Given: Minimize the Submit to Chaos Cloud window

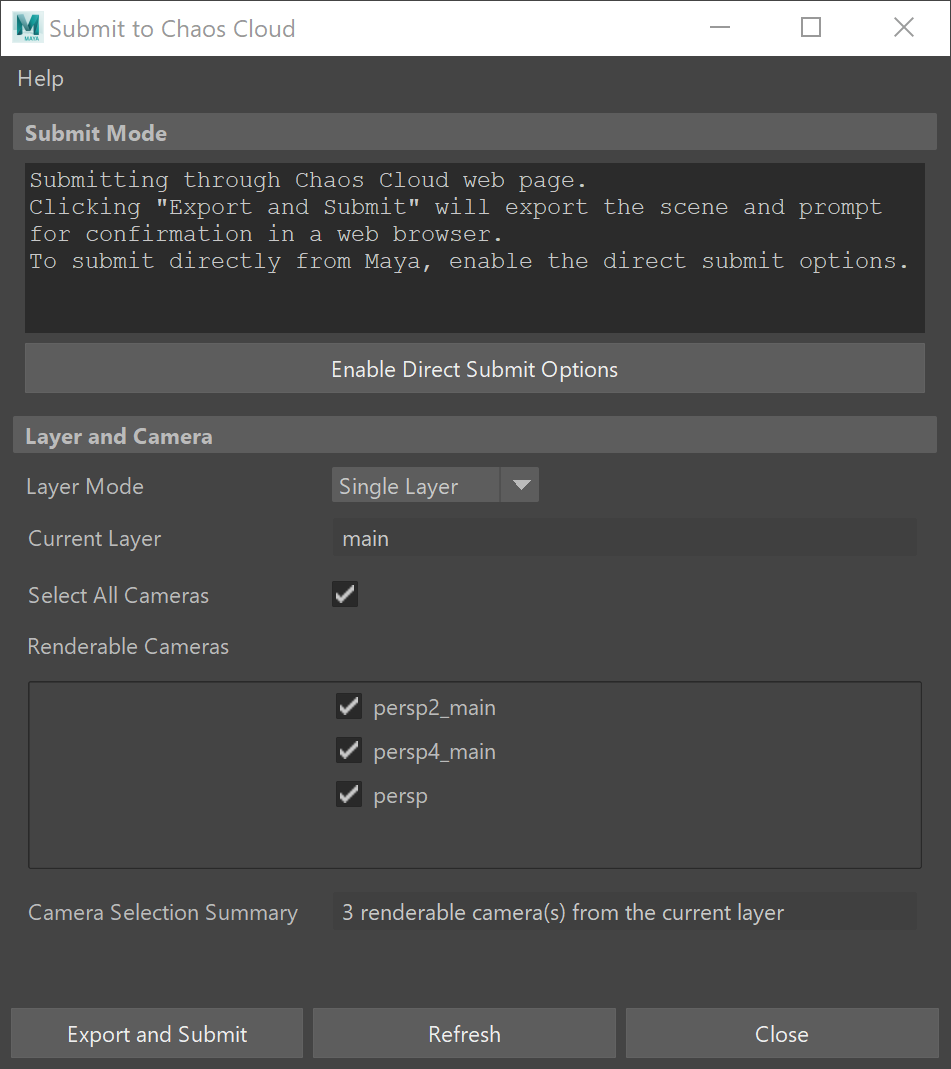Looking at the screenshot, I should pos(720,27).
